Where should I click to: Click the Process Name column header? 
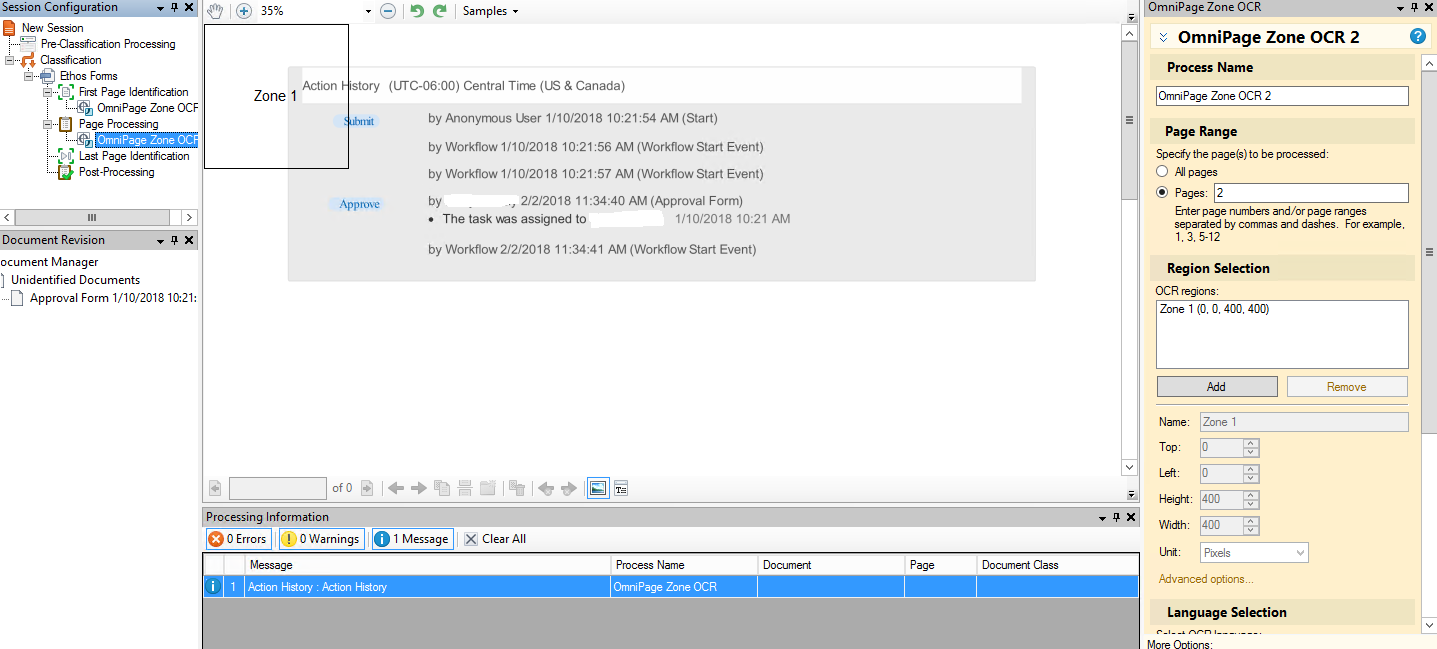tap(685, 565)
